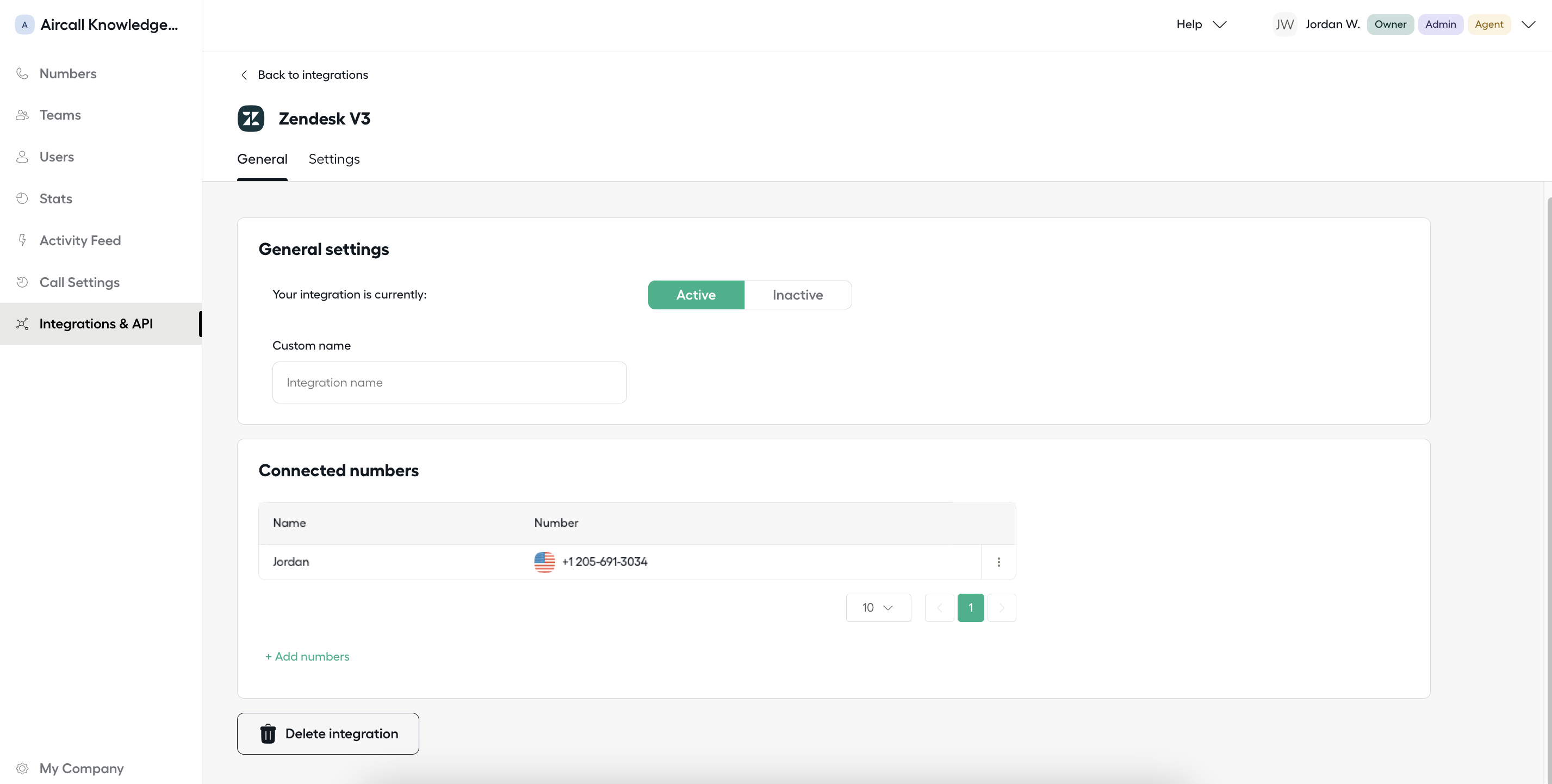Click the next page arrow
Screen dimensions: 1552x784
coord(1001,607)
